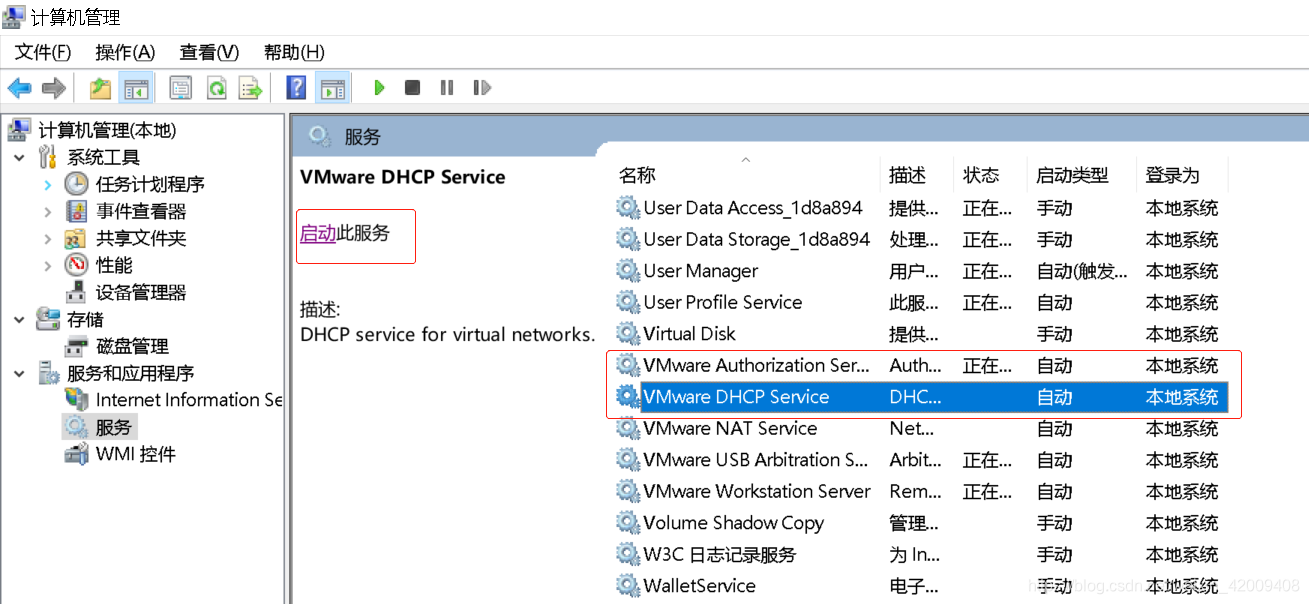
Task: Click the Up one level folder icon
Action: coord(100,88)
